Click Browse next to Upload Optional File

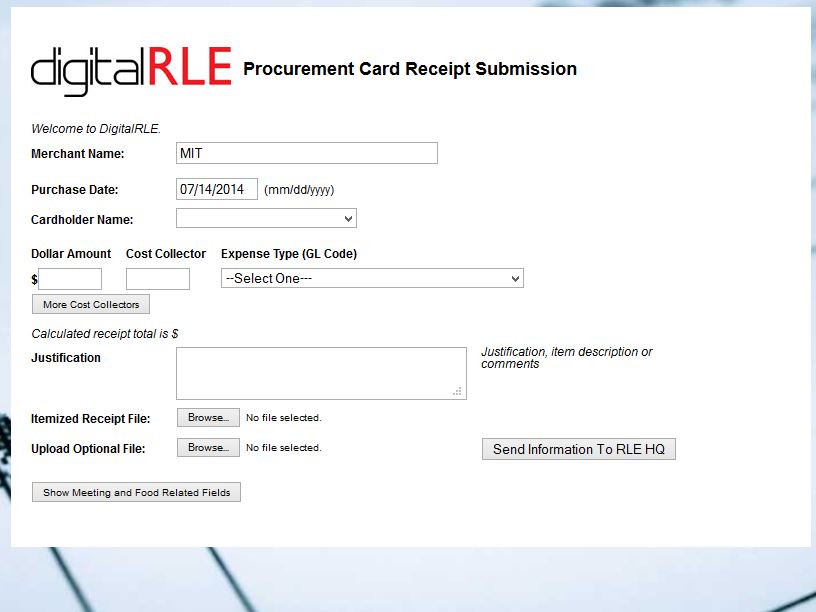point(208,448)
